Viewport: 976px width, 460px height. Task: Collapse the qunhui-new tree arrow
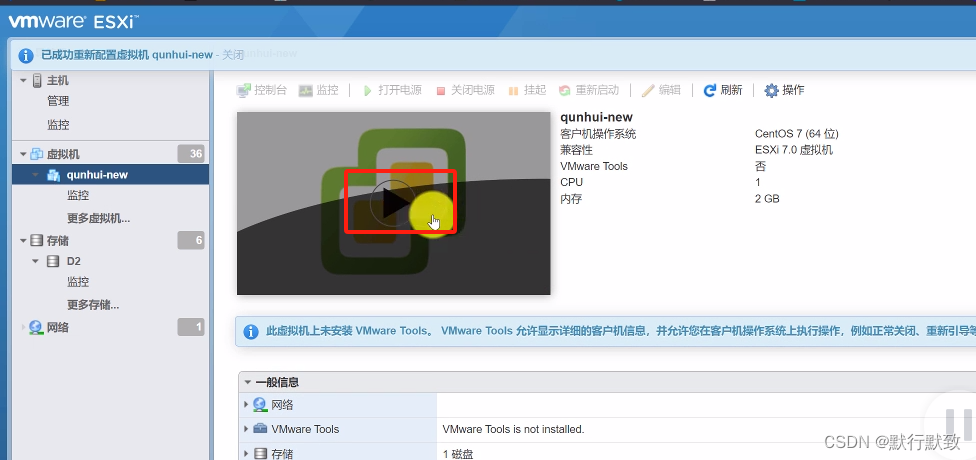coord(35,175)
